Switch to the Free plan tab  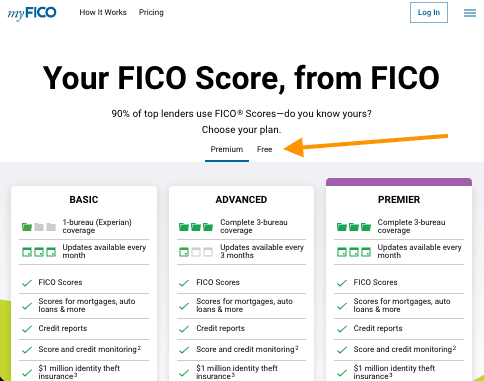pos(264,149)
